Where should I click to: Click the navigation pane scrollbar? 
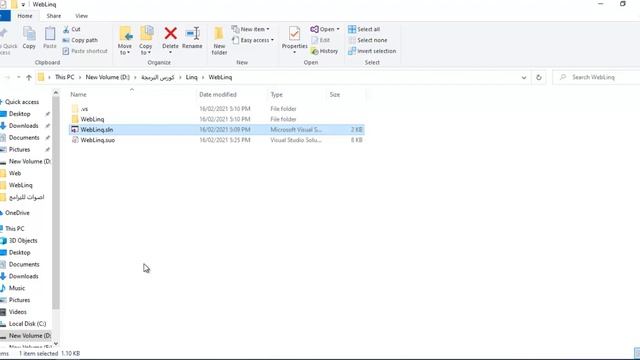click(x=56, y=202)
